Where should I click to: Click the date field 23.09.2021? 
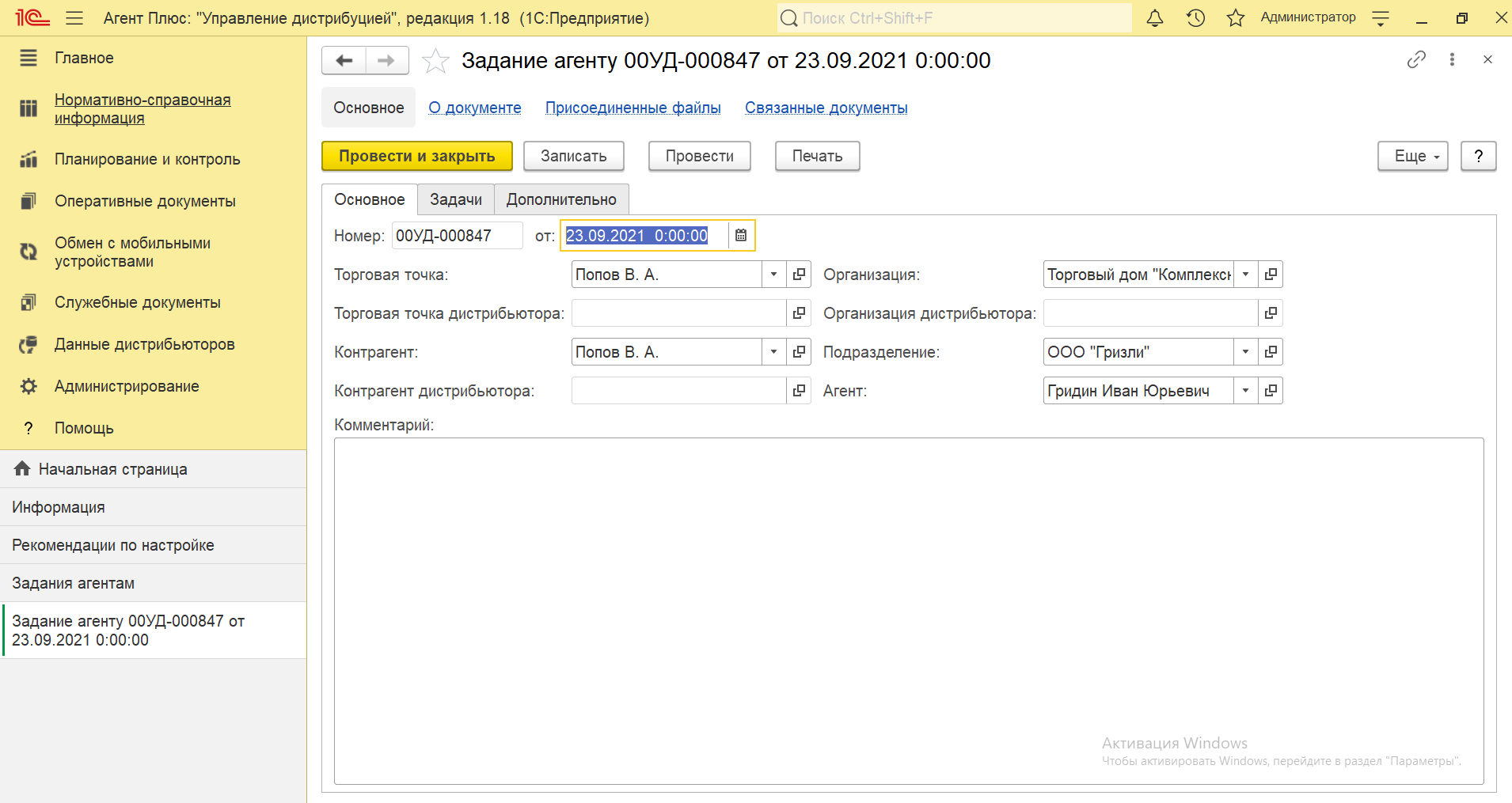pyautogui.click(x=644, y=235)
